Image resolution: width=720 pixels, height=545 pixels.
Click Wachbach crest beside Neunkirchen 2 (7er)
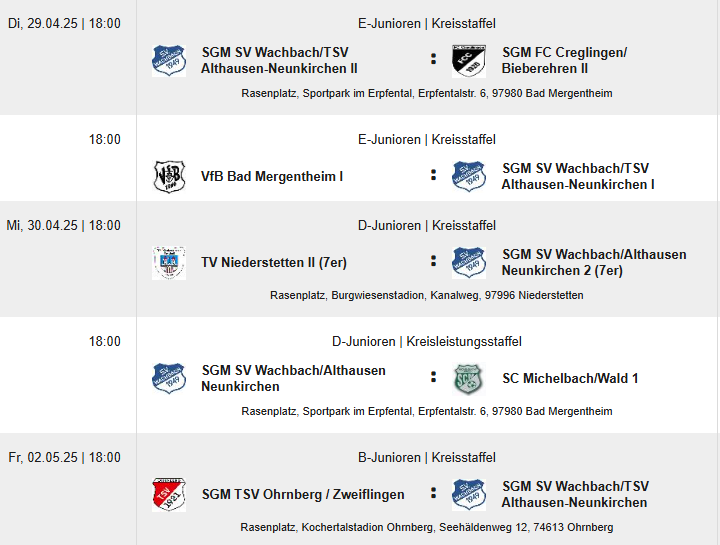[x=469, y=263]
